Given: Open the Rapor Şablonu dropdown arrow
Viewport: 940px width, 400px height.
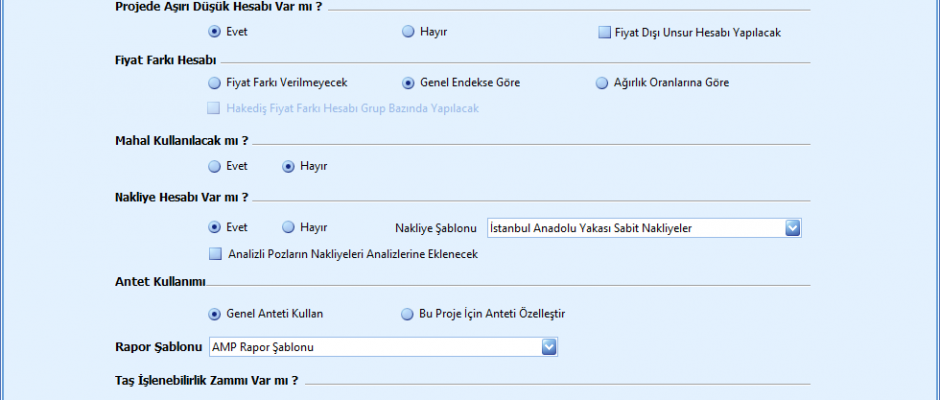Looking at the screenshot, I should tap(548, 347).
